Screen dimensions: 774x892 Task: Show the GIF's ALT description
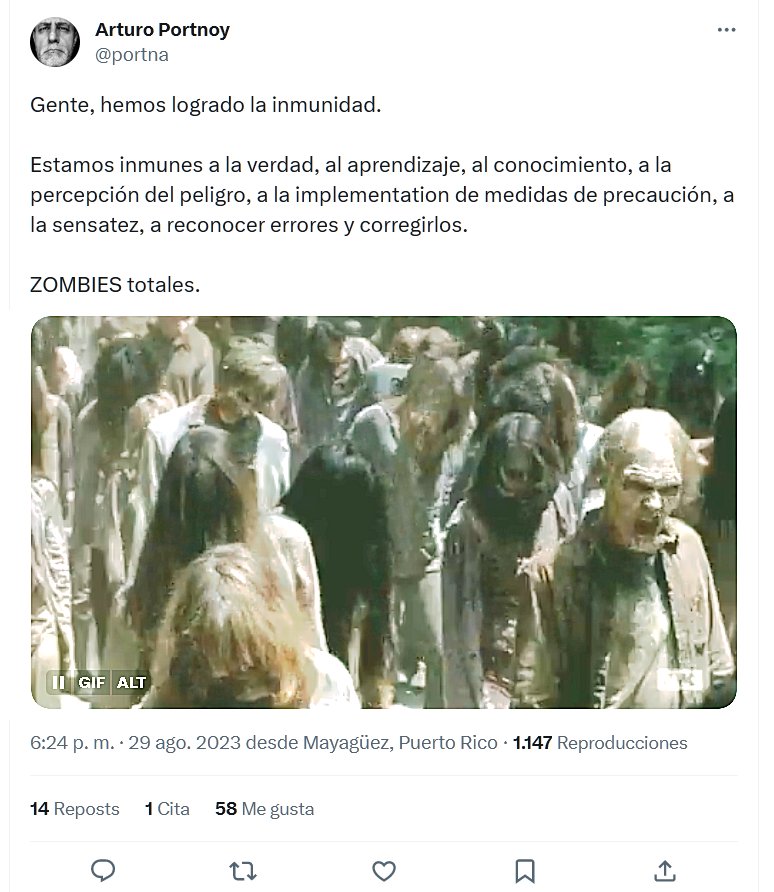point(131,682)
